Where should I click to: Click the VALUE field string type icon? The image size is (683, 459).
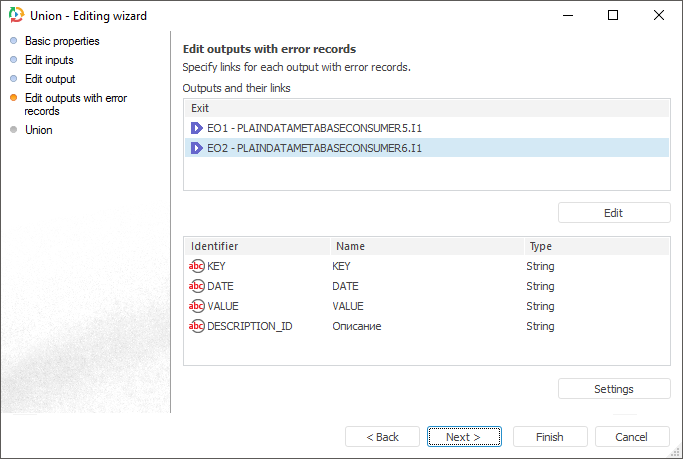(x=197, y=306)
